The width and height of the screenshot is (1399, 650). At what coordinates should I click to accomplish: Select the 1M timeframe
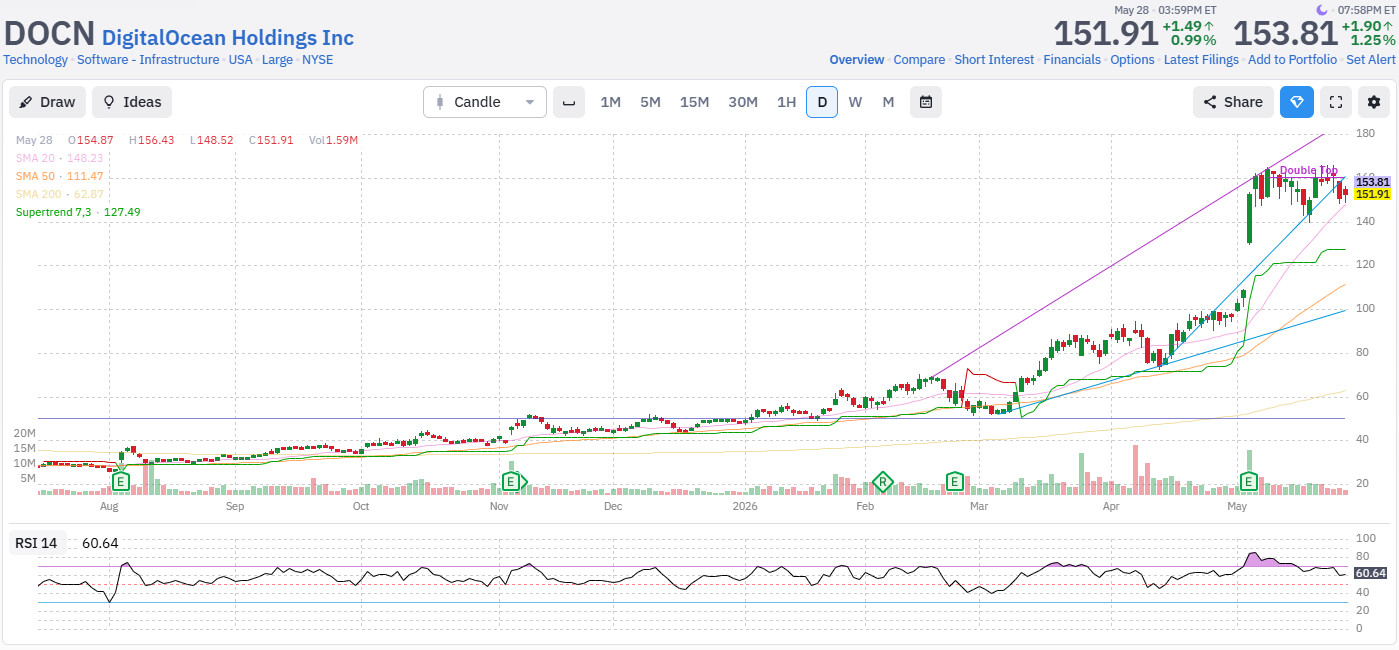click(610, 102)
